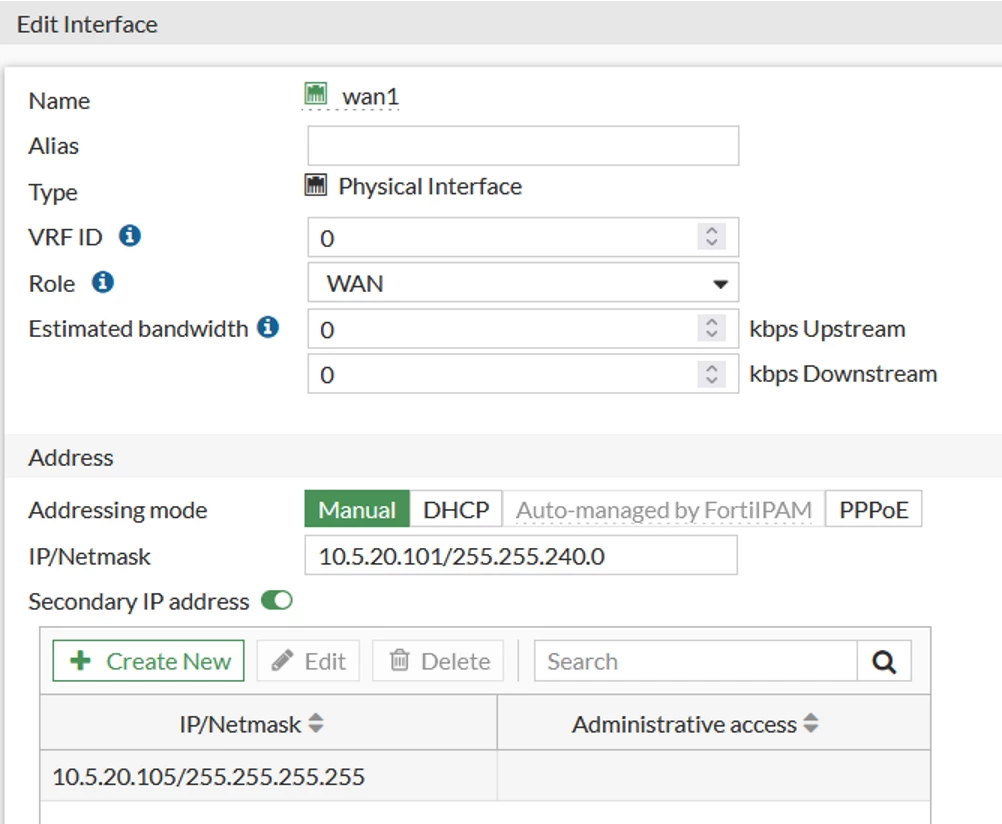Select DHCP addressing mode

pyautogui.click(x=456, y=509)
